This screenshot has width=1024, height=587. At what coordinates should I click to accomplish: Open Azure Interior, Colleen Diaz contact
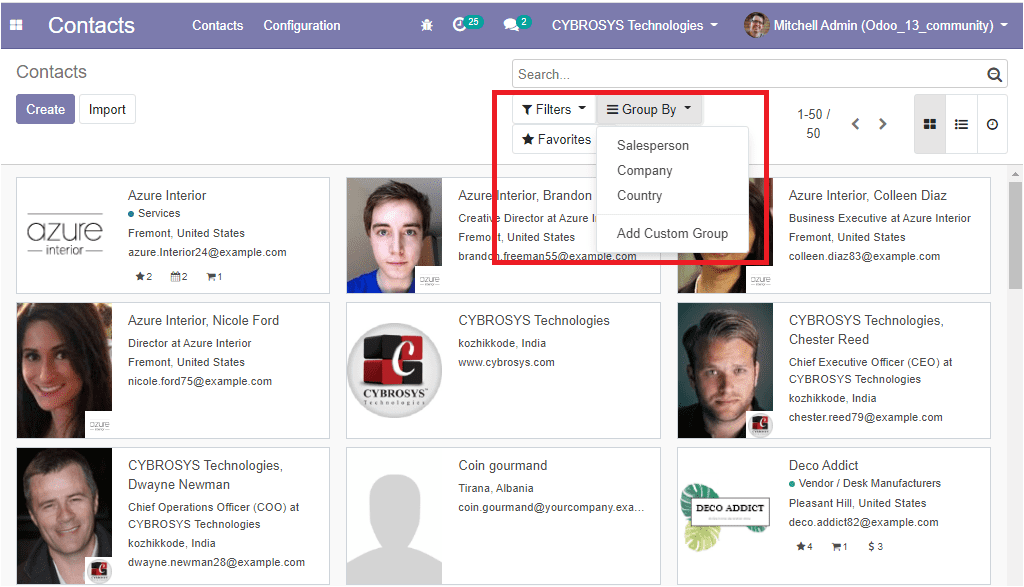click(x=867, y=195)
